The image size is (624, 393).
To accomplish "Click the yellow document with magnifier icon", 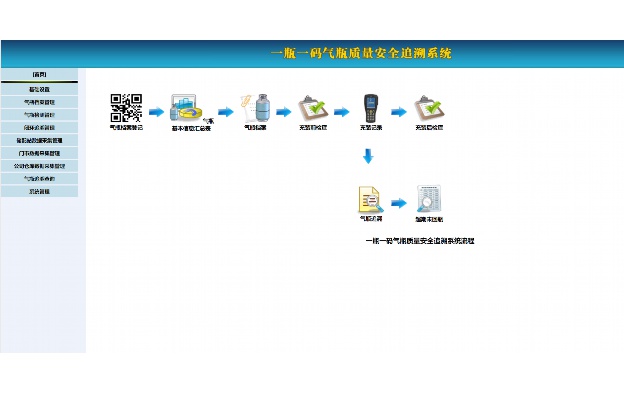I will (371, 199).
